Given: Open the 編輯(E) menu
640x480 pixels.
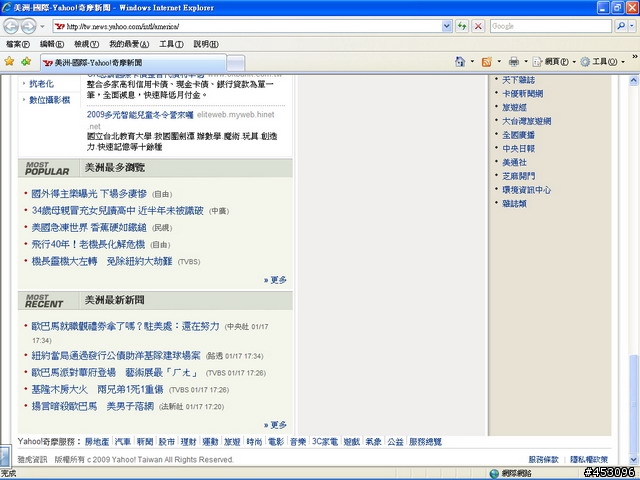Looking at the screenshot, I should pyautogui.click(x=52, y=44).
